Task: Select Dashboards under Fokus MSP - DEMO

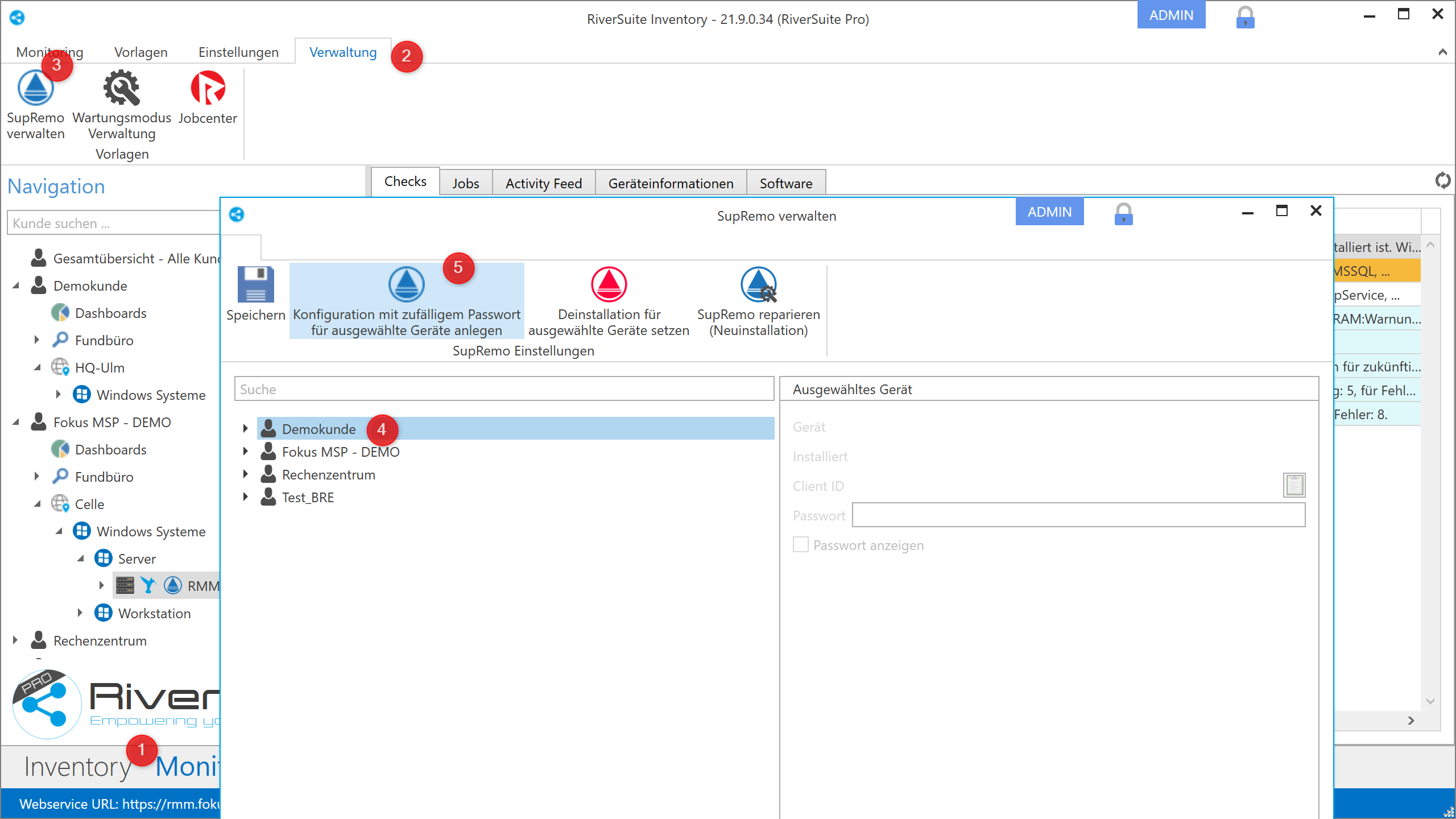Action: (110, 450)
